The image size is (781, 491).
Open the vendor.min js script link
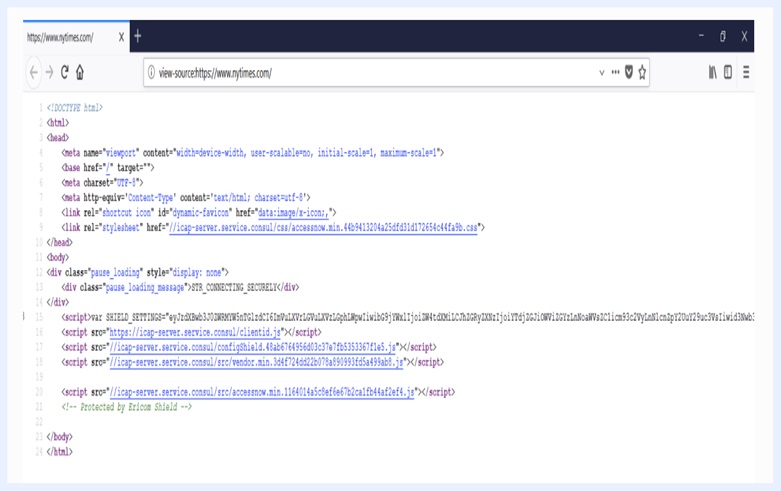click(x=257, y=362)
